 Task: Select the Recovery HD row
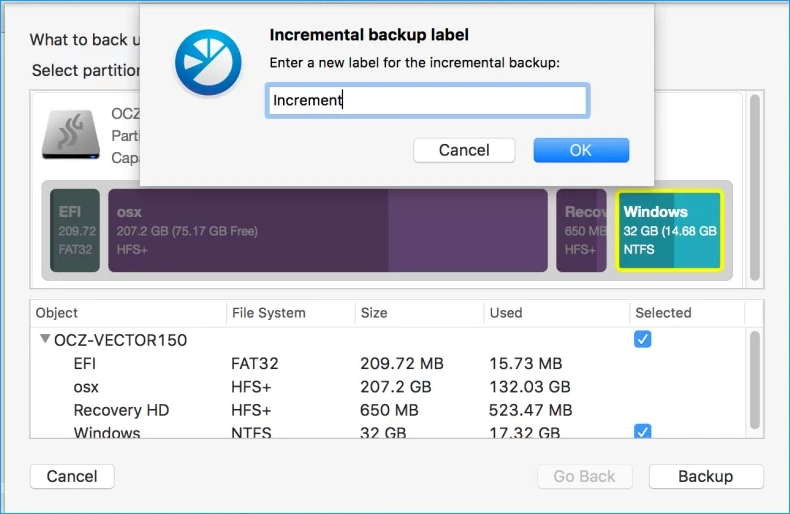pos(388,410)
